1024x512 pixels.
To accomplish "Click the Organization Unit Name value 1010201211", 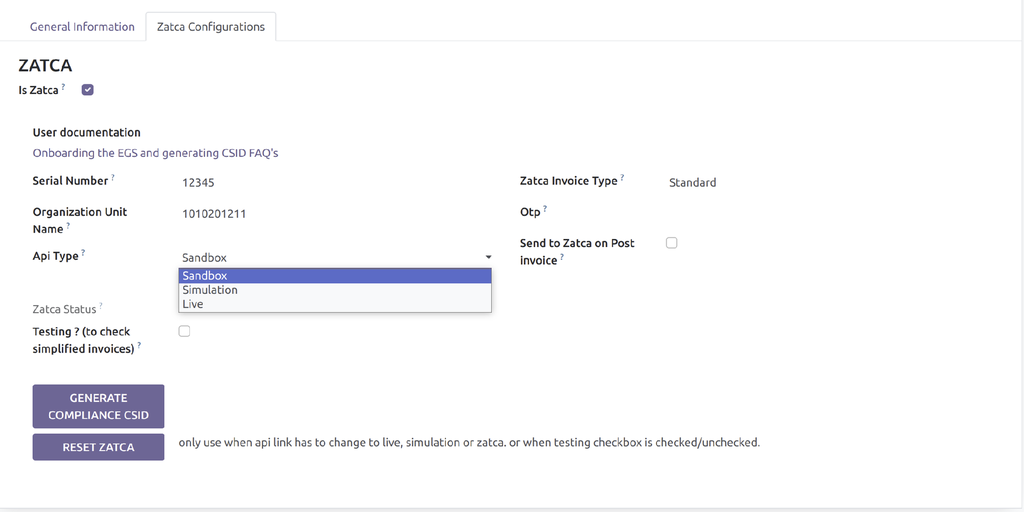I will [x=214, y=214].
